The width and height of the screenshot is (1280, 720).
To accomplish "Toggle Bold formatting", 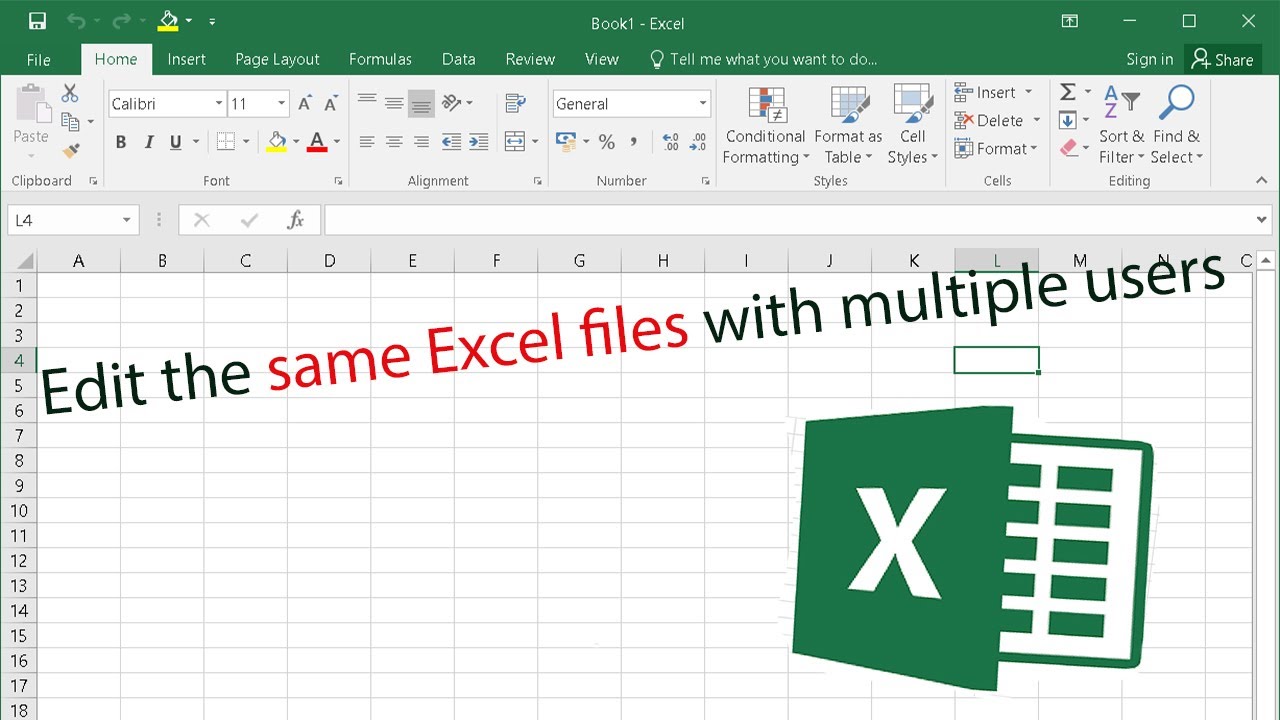I will [x=121, y=142].
